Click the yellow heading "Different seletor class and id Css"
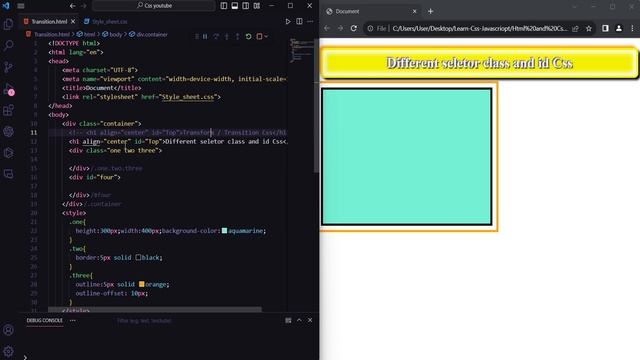640x360 pixels. (480, 63)
